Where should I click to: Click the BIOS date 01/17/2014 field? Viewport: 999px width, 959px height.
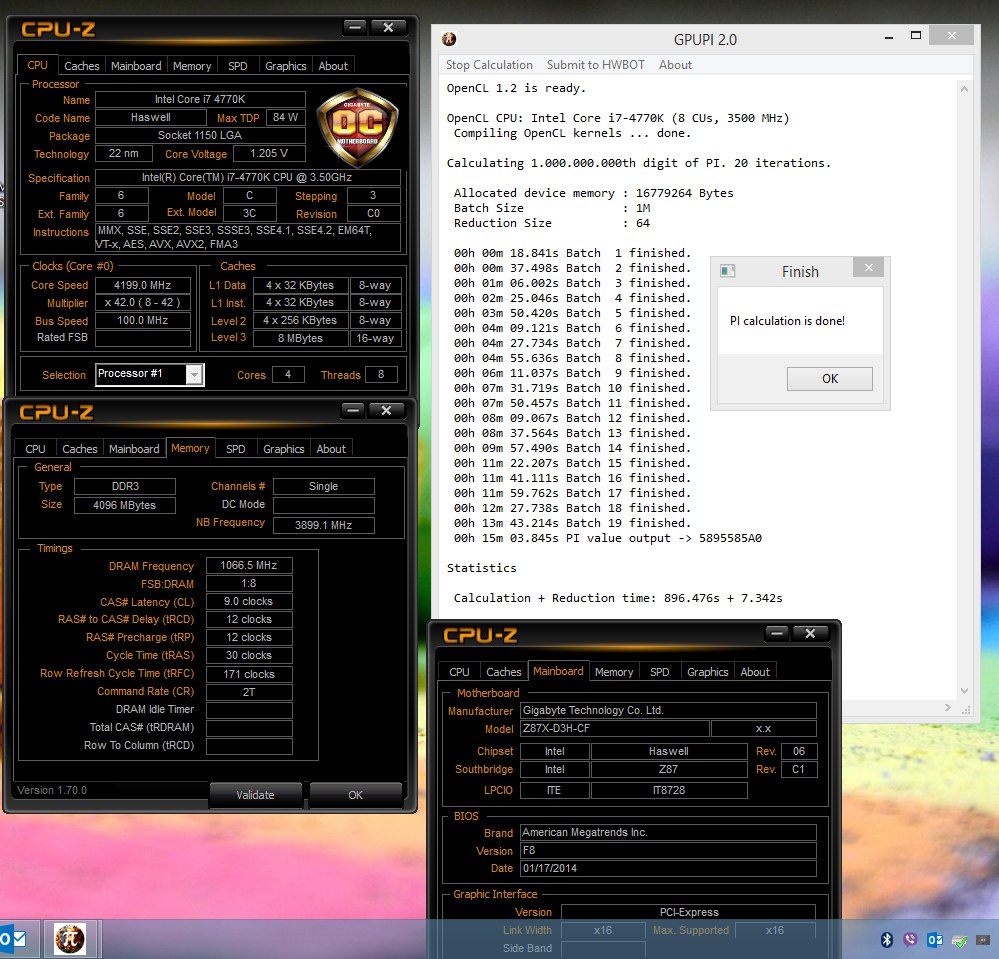[x=668, y=868]
